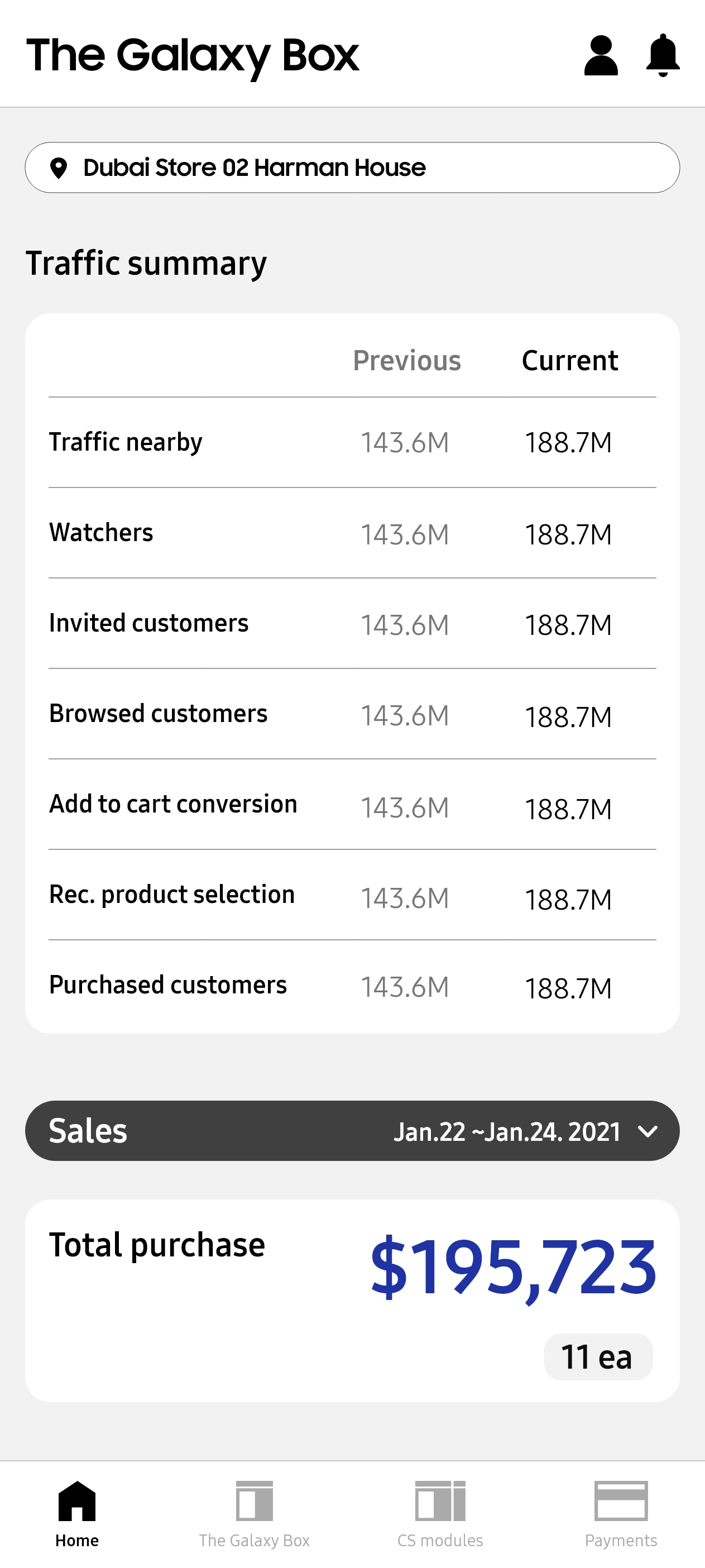Click the Traffic nearby row label
Viewport: 705px width, 1568px height.
[x=126, y=442]
